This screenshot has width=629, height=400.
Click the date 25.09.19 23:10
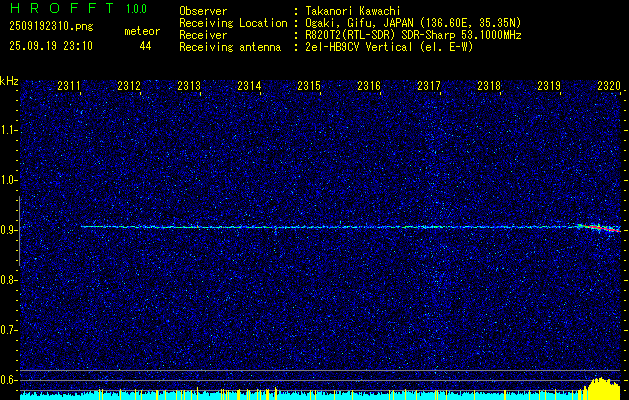51,46
